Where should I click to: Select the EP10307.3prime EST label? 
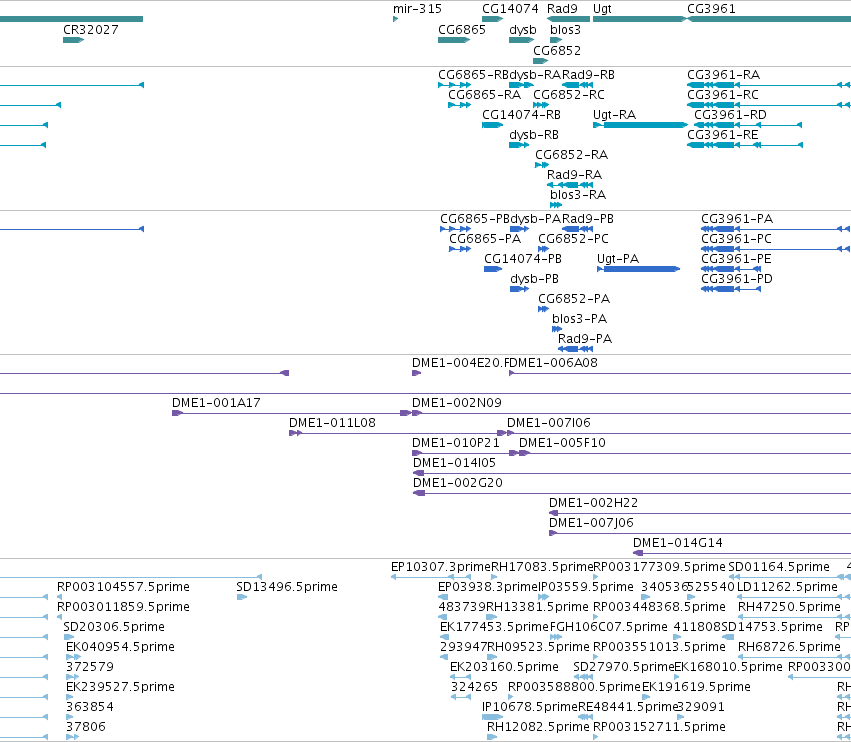(x=441, y=567)
